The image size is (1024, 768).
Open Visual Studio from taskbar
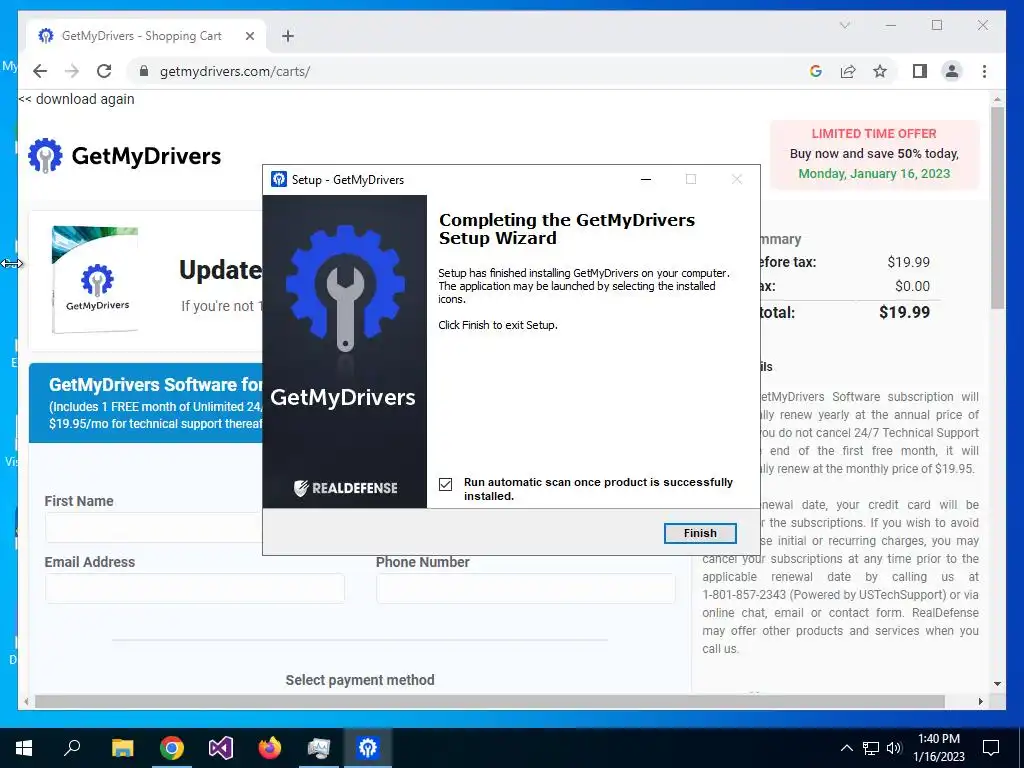point(221,748)
